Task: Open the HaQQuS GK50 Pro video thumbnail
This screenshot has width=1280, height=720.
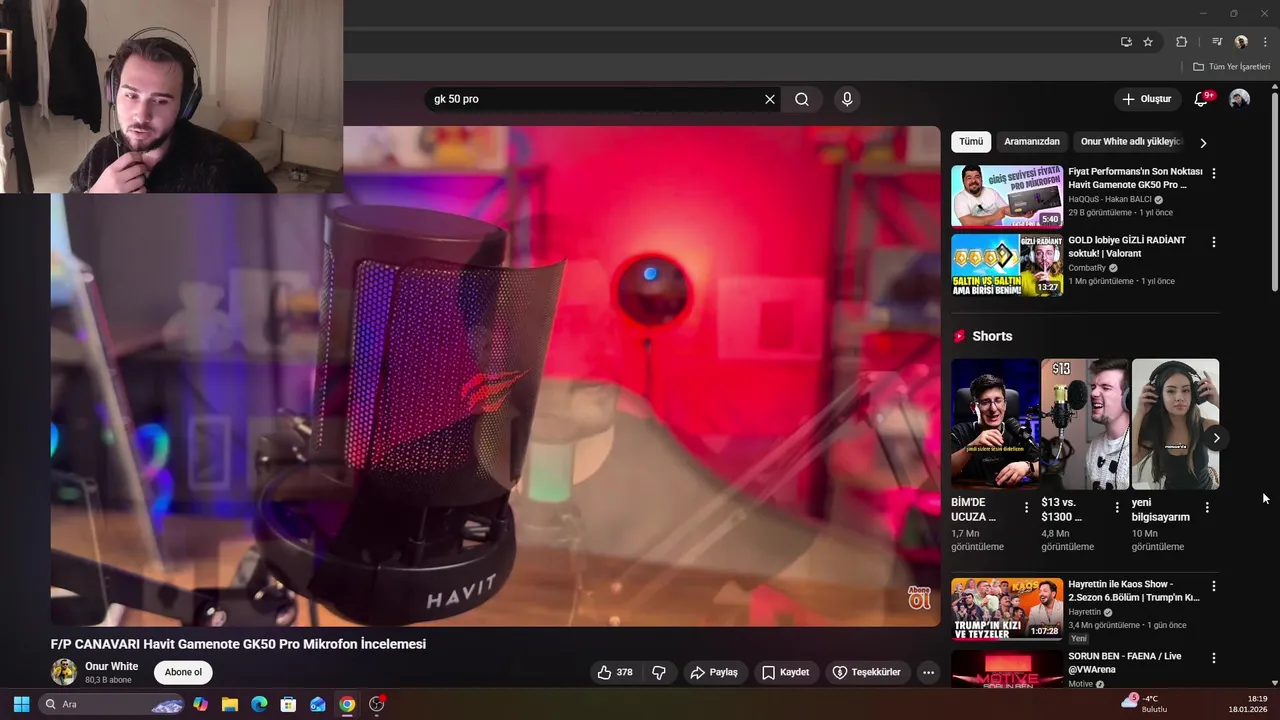Action: coord(1007,196)
